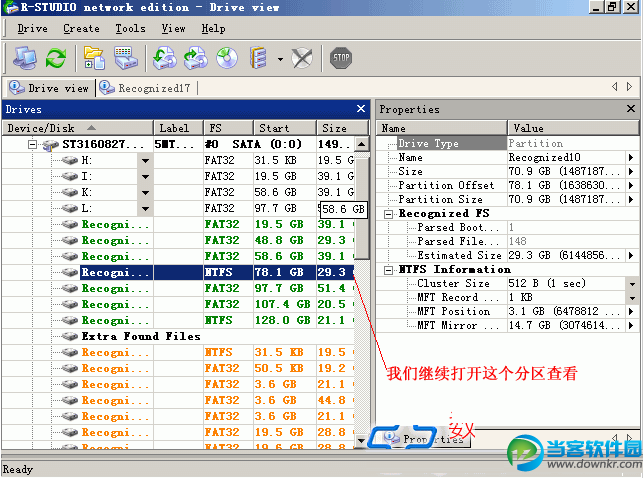Collapse the ST3160827 disk tree node

(32, 144)
